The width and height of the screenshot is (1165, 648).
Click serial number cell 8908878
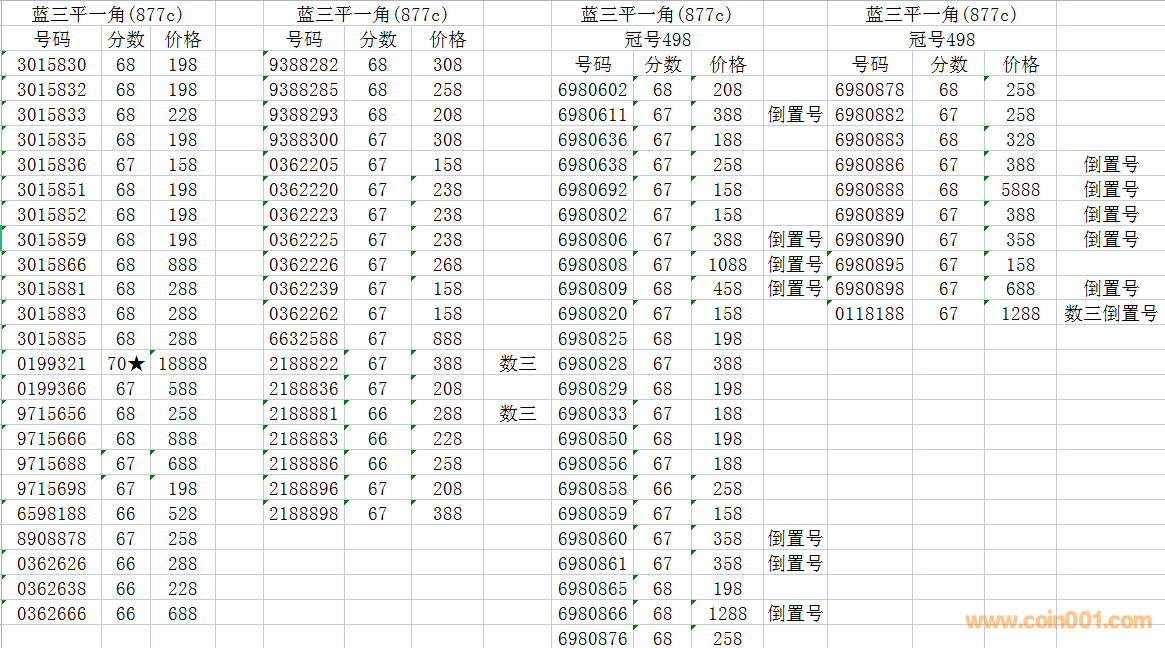click(x=52, y=539)
